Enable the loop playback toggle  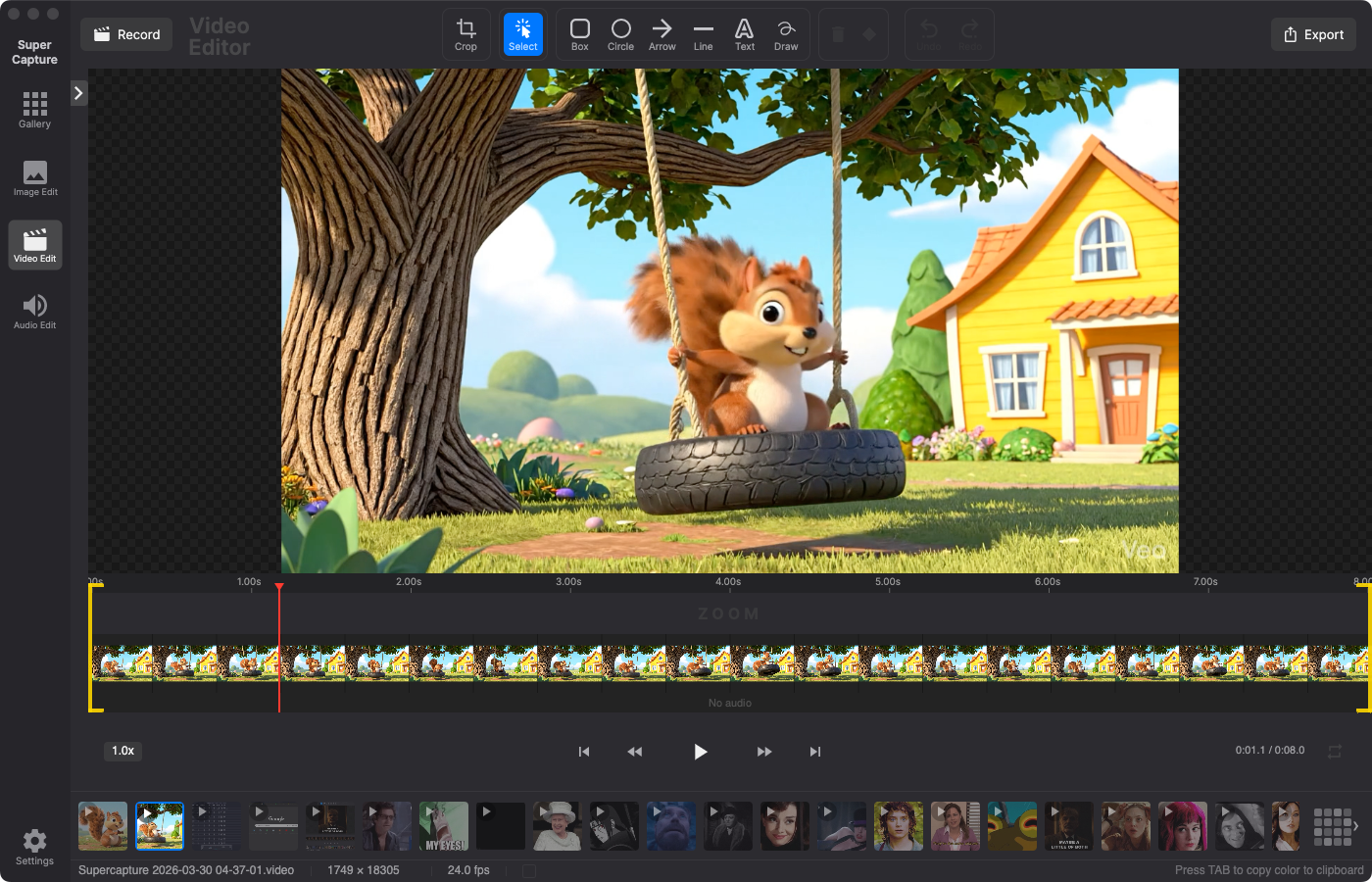tap(1335, 750)
